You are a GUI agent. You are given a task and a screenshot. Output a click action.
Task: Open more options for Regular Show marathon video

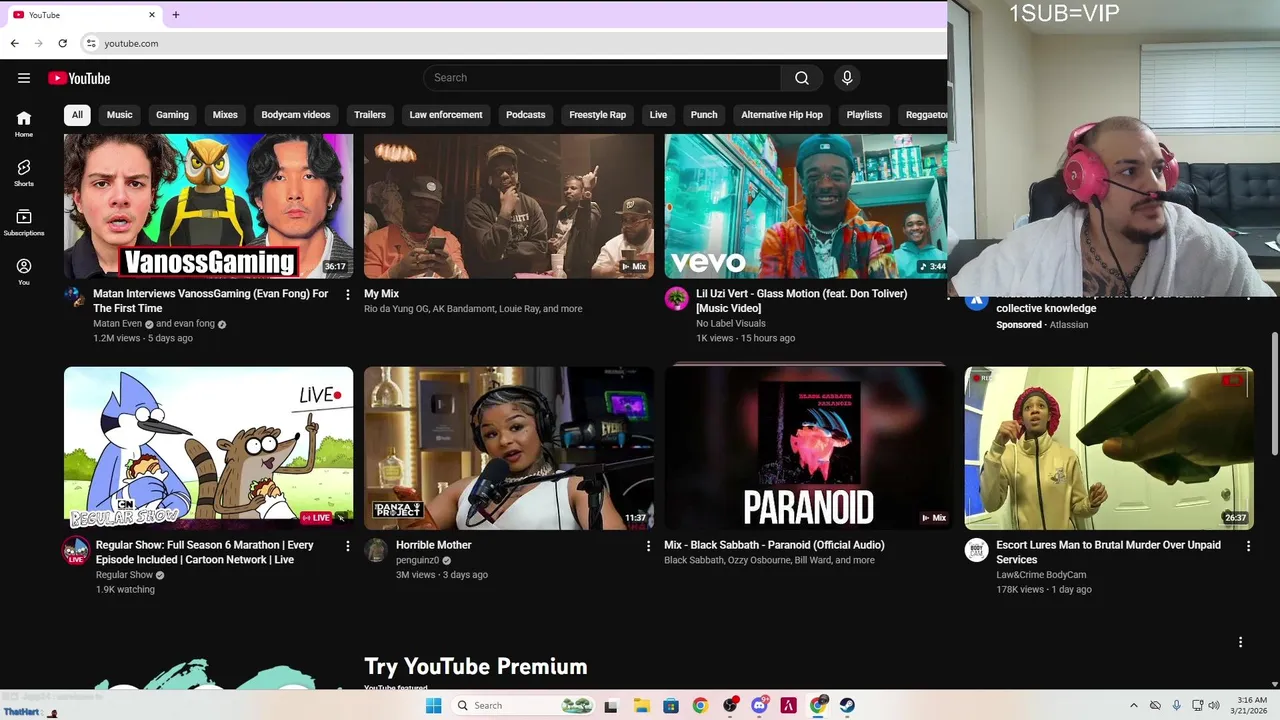[x=348, y=546]
